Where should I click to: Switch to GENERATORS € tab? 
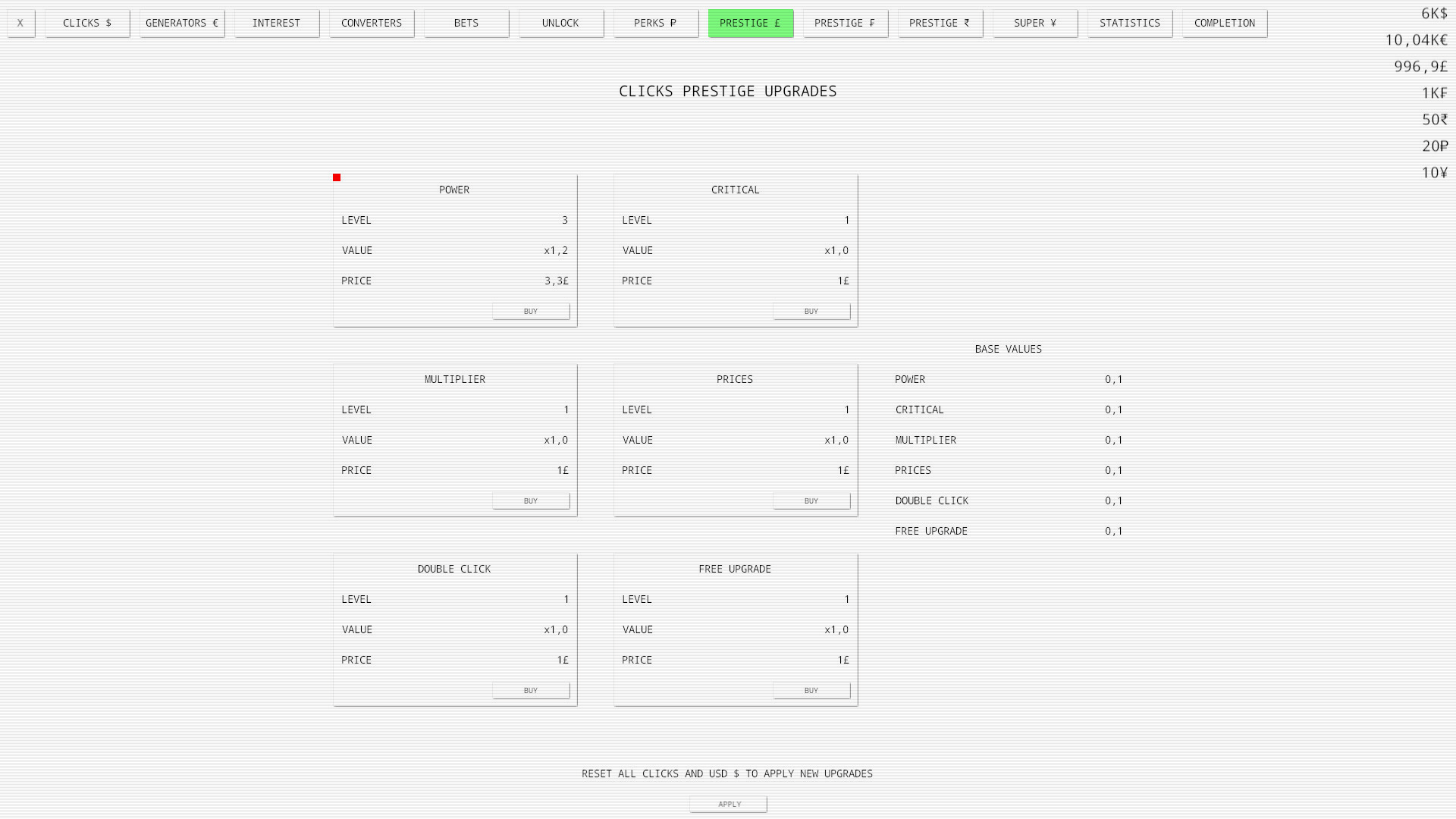182,23
